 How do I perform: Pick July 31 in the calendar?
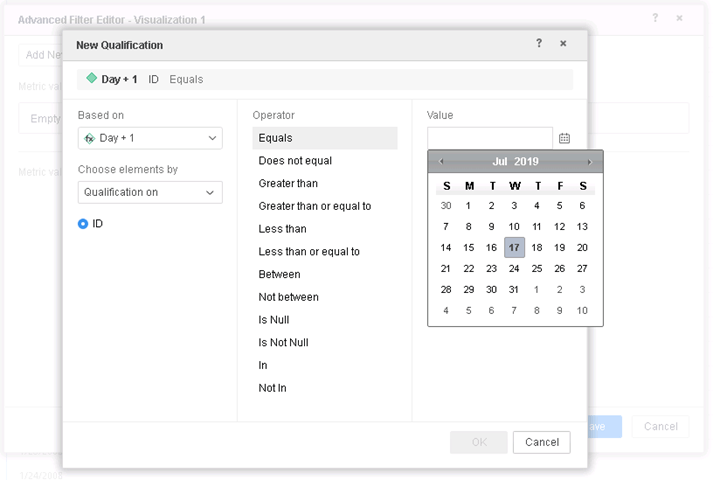point(514,289)
